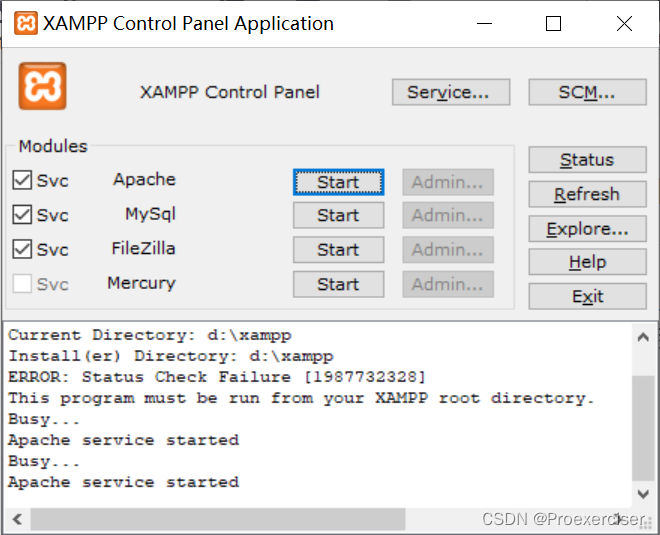
Task: Minimize the XAMPP window
Action: (x=484, y=24)
